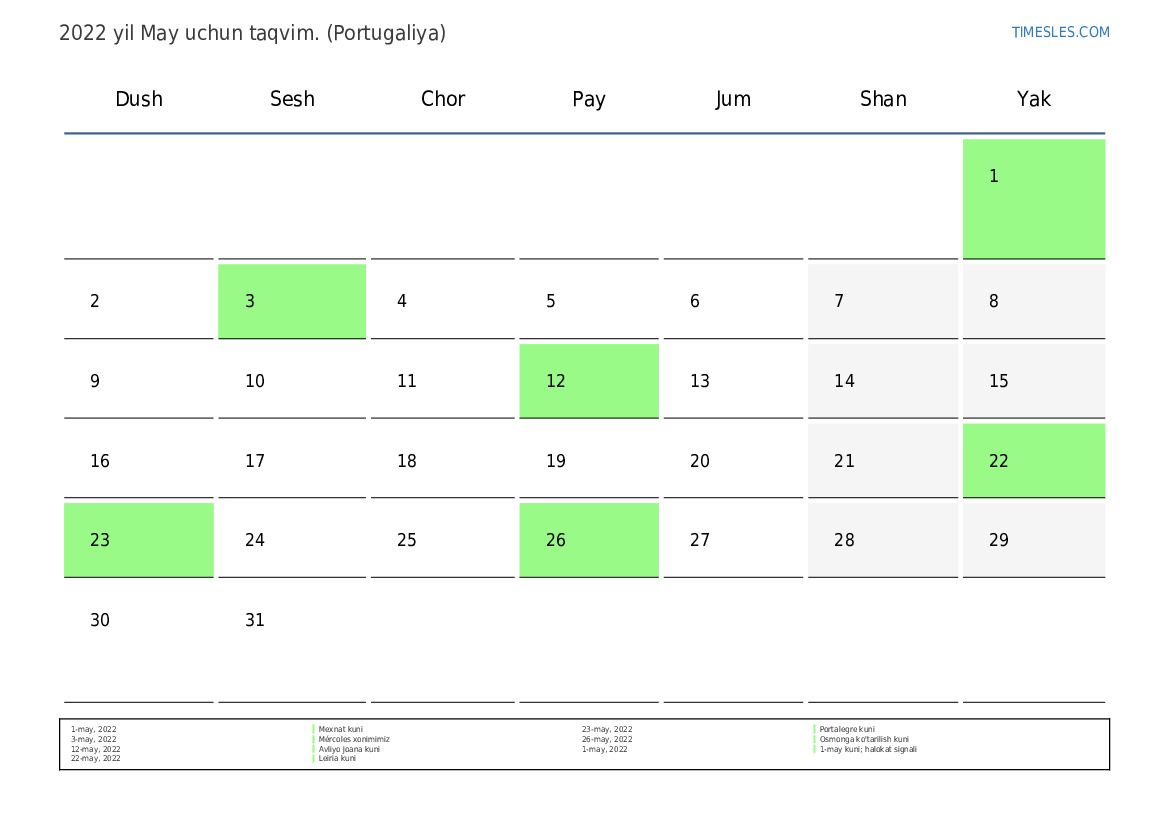The height and width of the screenshot is (827, 1169).
Task: Select date 24 in the calendar
Action: point(292,540)
